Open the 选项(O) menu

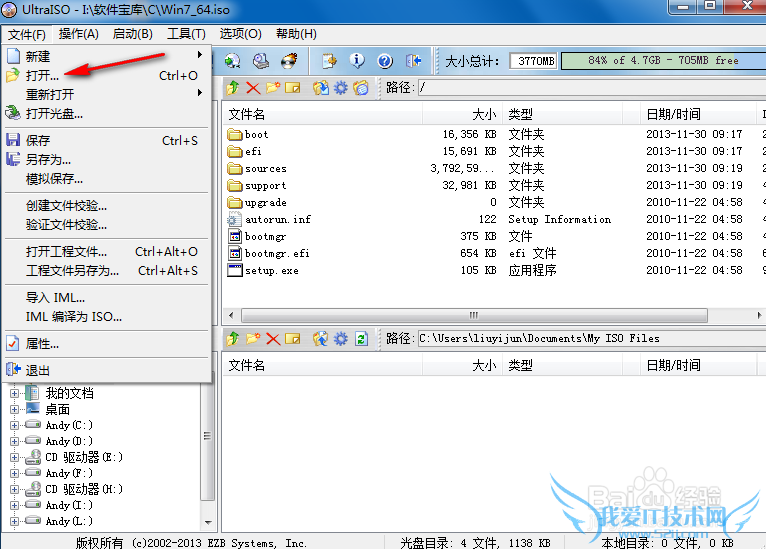pyautogui.click(x=240, y=34)
